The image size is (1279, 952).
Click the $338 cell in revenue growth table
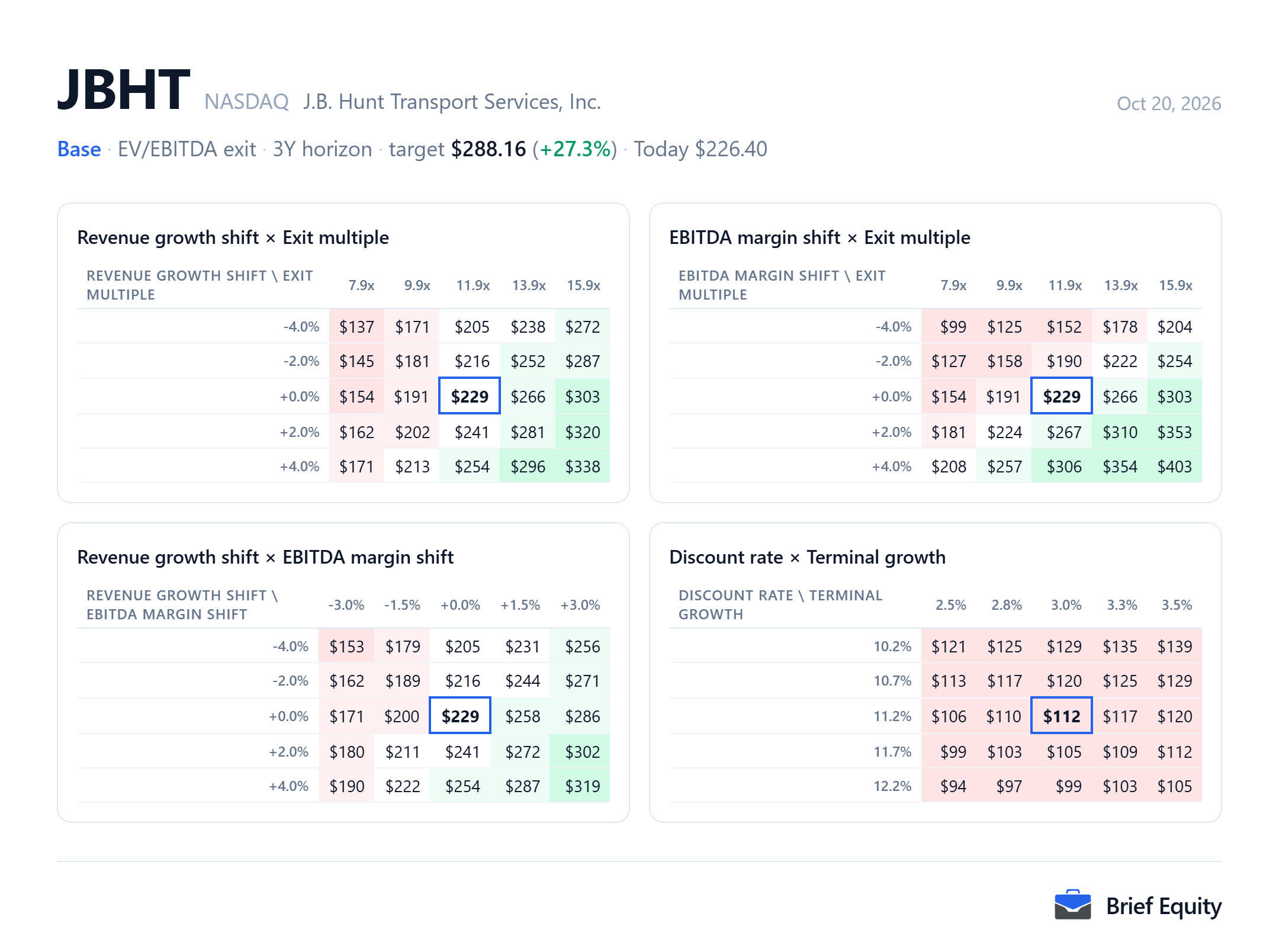[583, 467]
